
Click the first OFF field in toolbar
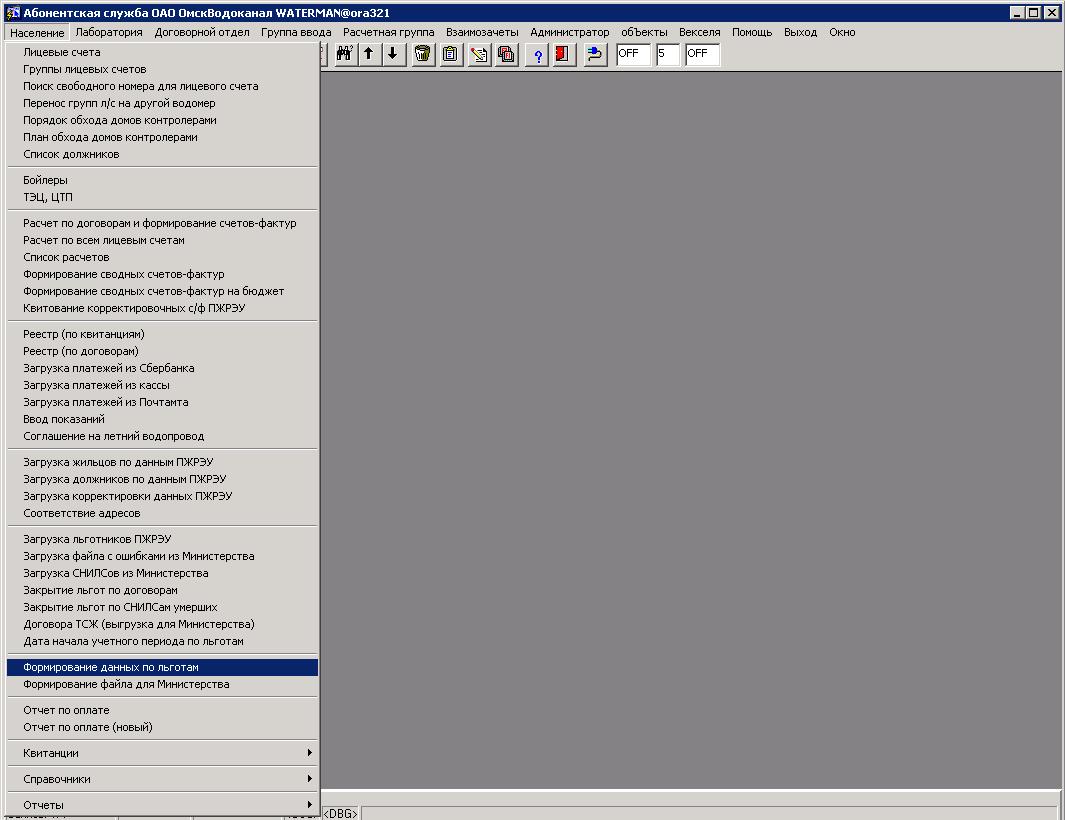[633, 54]
